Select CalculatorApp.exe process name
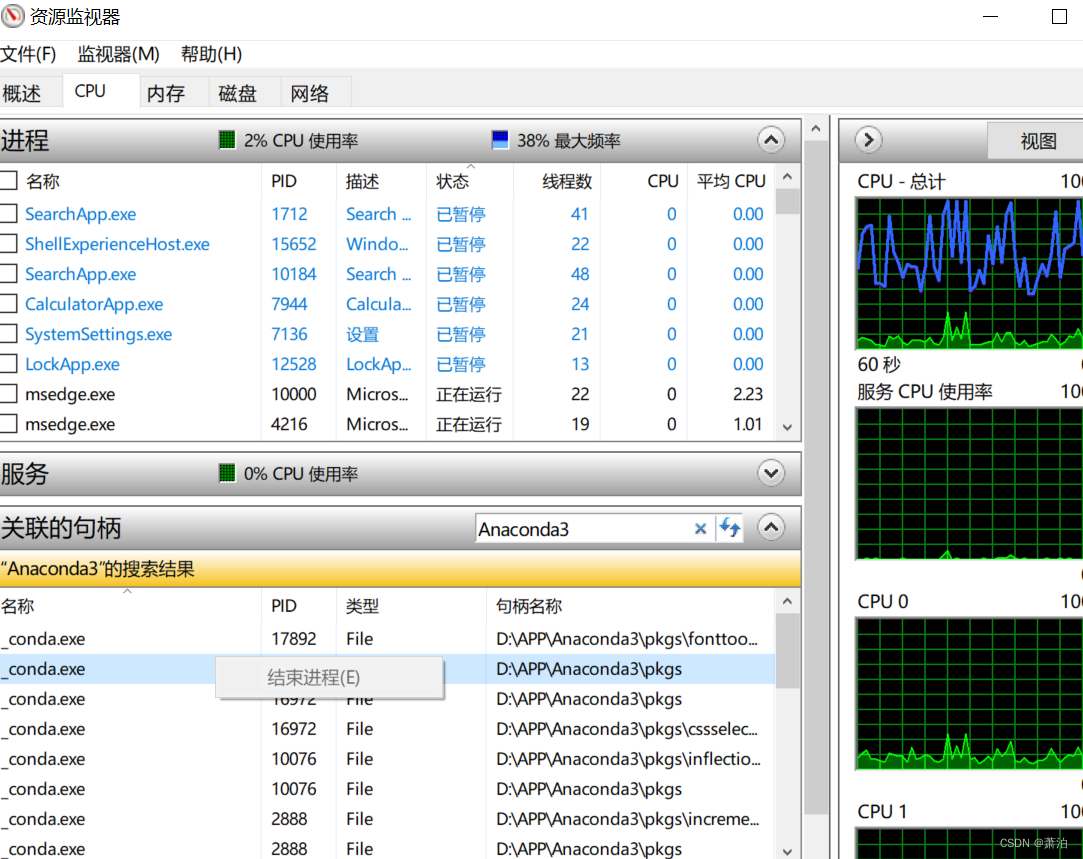 (94, 304)
